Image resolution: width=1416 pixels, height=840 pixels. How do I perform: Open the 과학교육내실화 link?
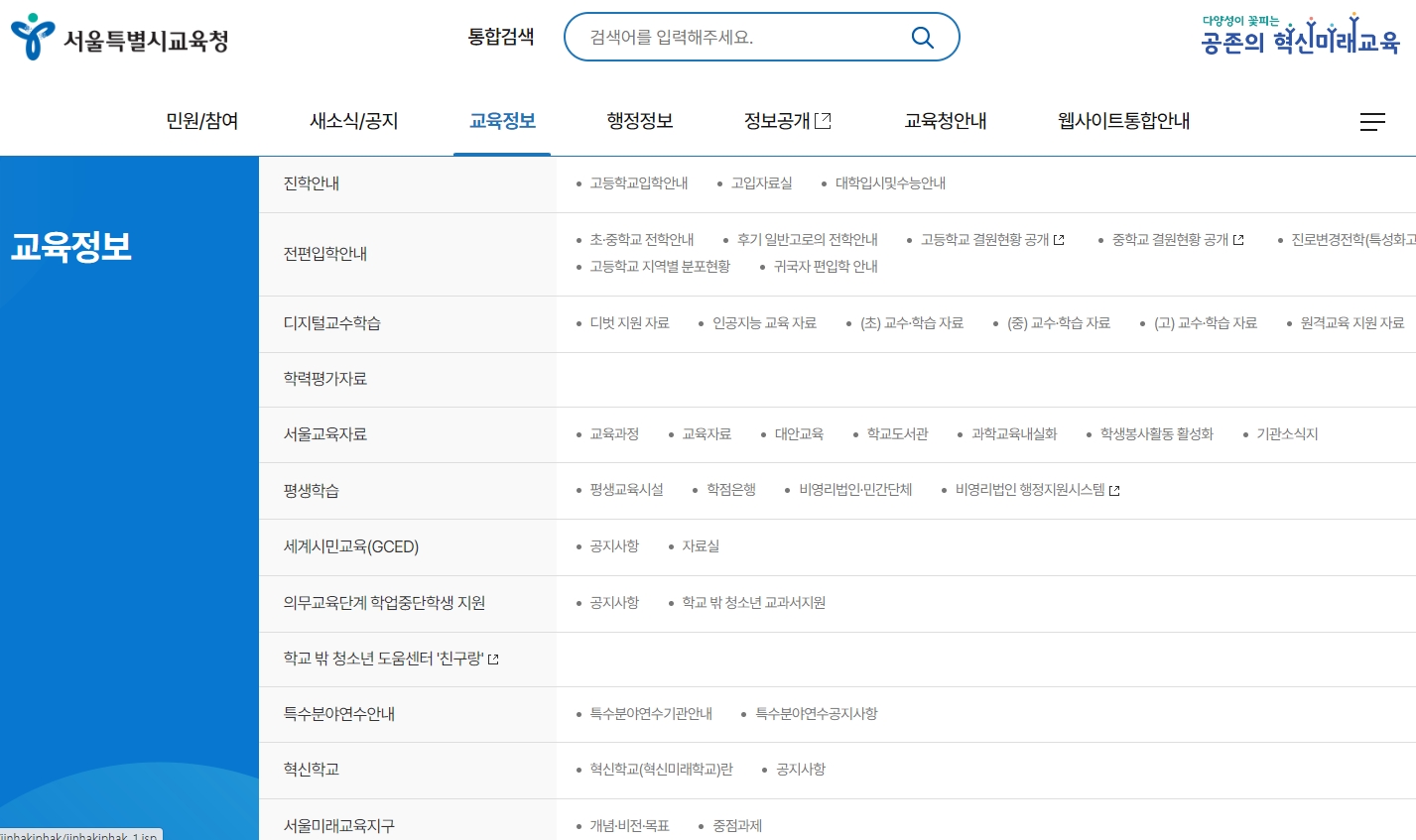click(x=1014, y=434)
